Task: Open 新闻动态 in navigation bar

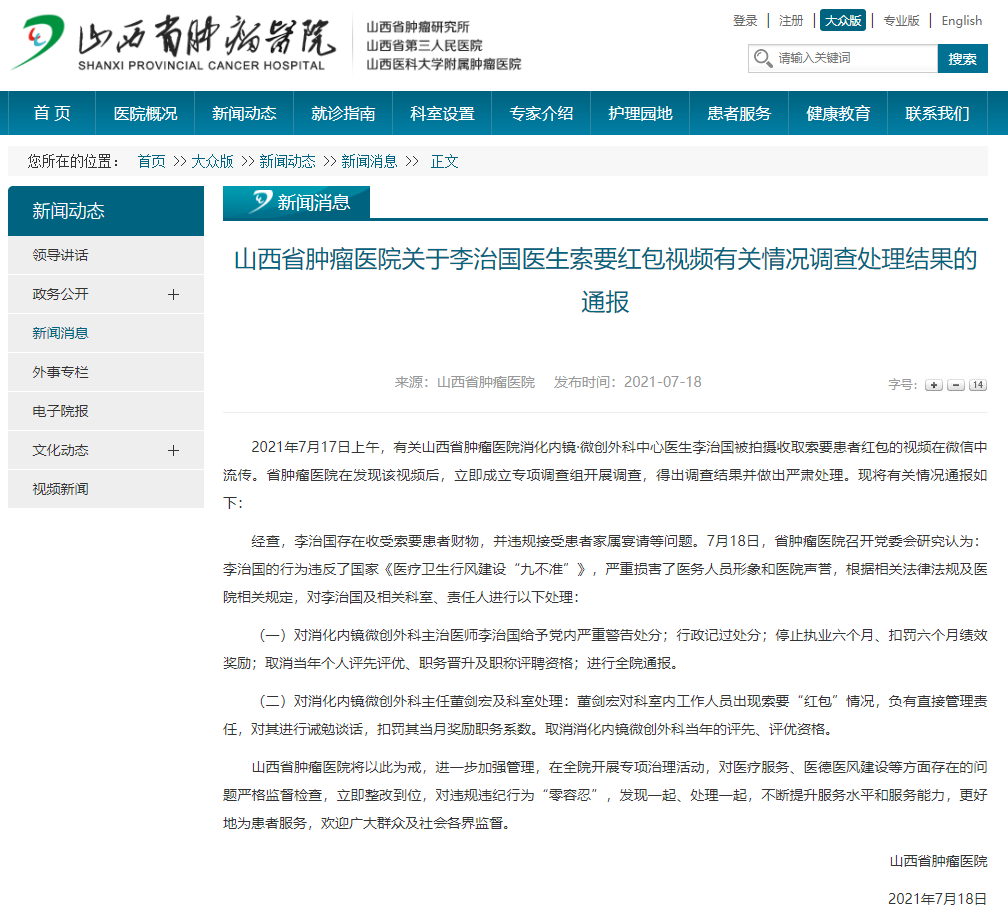Action: [244, 113]
